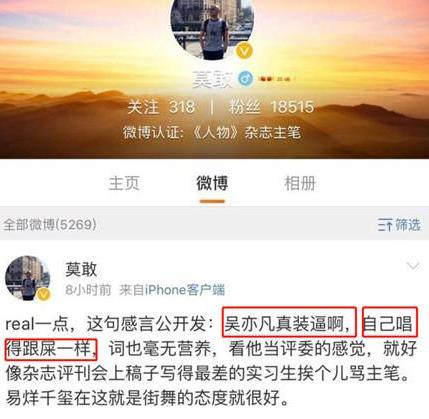Tap the 8小时前 post timestamp
This screenshot has width=429, height=419.
(x=88, y=290)
